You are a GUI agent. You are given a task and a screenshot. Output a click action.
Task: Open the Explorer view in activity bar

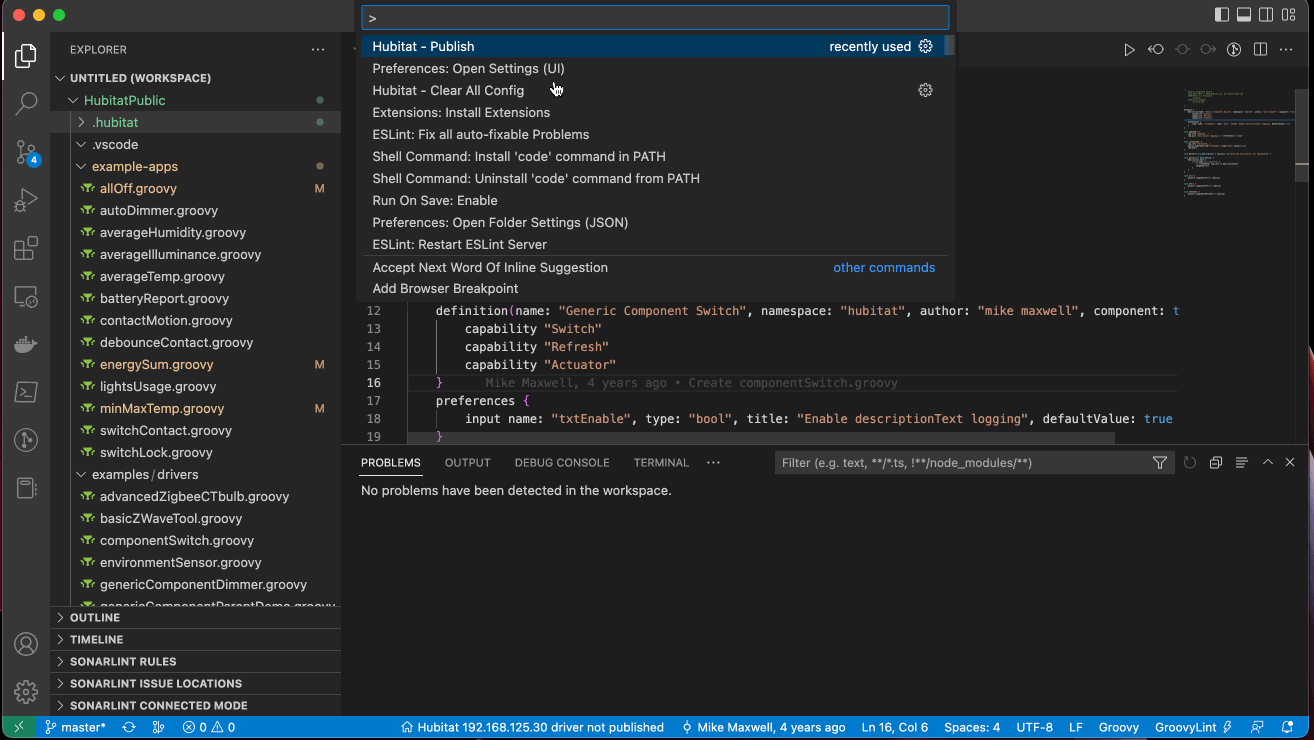(x=26, y=56)
